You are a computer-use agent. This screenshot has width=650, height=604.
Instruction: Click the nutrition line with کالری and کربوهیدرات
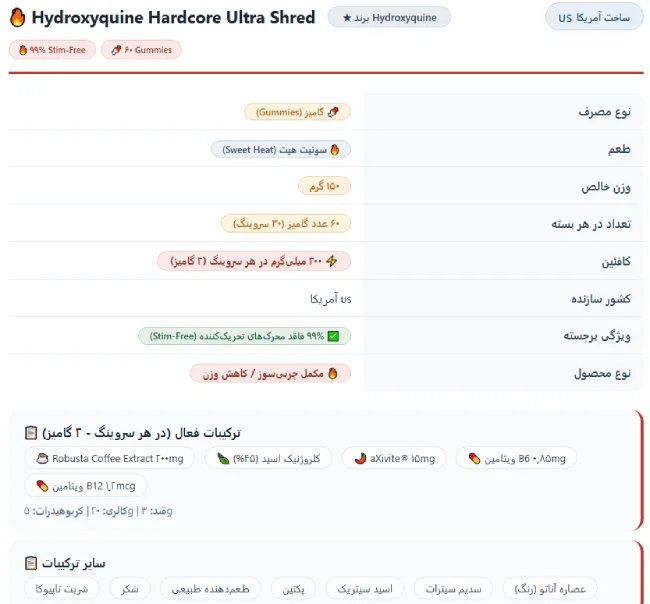98,511
